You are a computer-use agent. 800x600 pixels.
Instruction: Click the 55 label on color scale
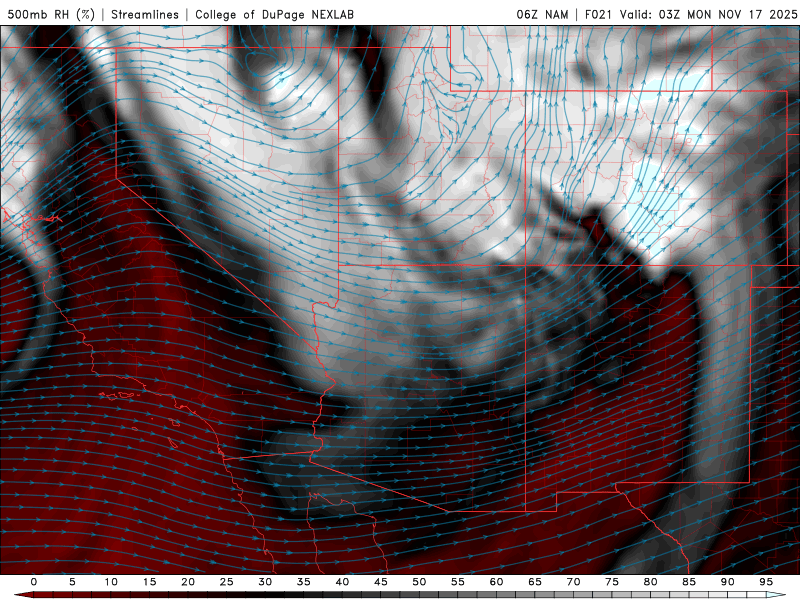(458, 582)
